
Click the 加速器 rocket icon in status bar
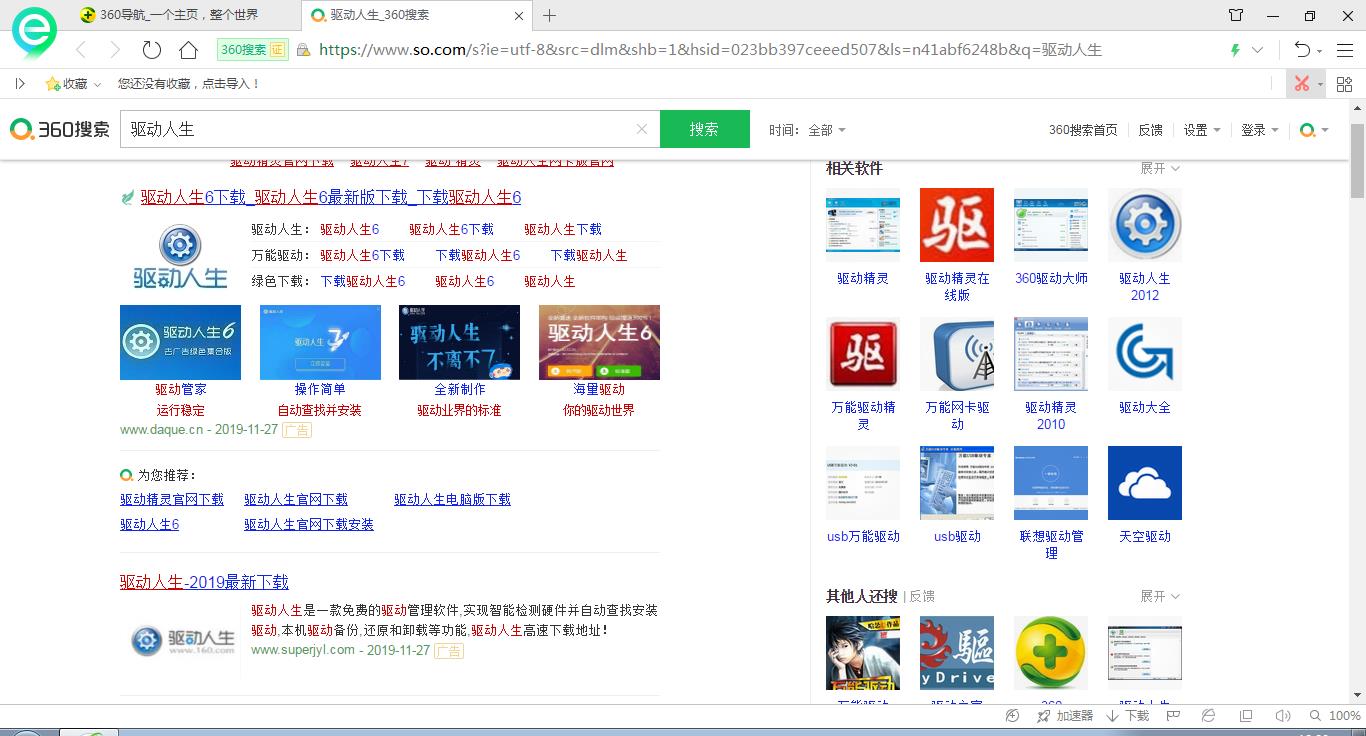[x=1066, y=716]
